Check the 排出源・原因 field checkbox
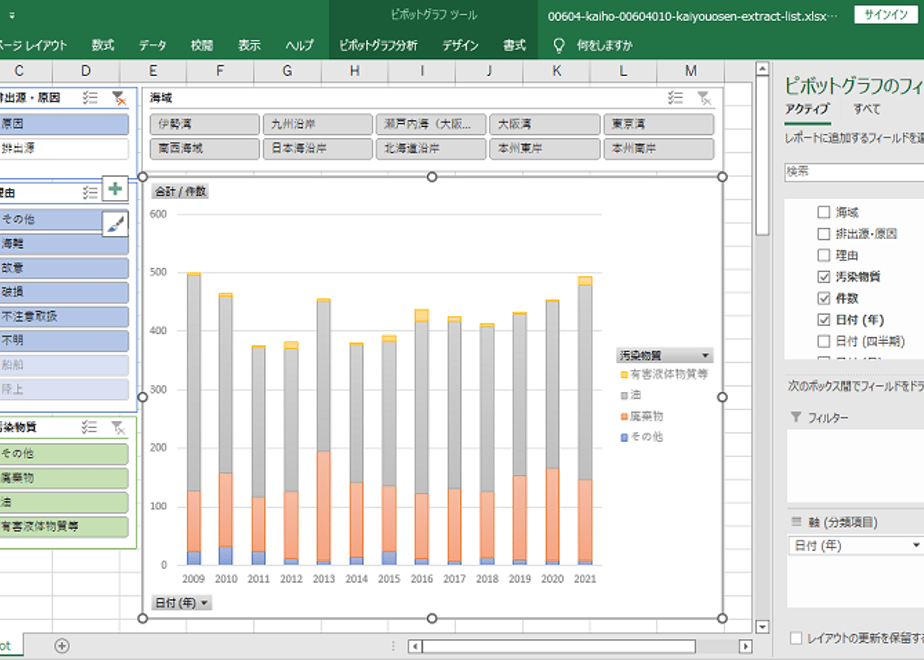Viewport: 924px width, 660px height. 824,234
